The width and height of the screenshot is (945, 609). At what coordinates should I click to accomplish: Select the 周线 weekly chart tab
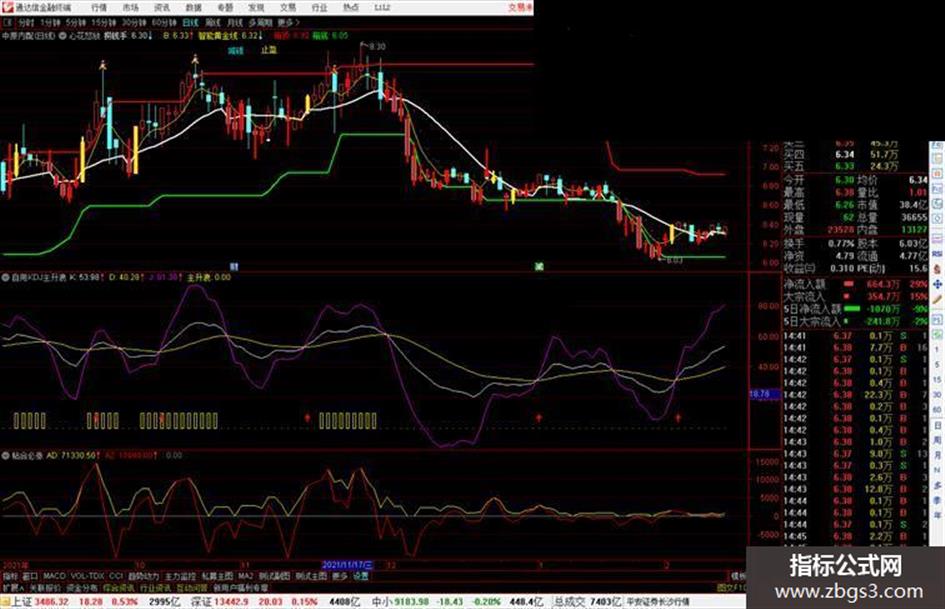tap(213, 23)
